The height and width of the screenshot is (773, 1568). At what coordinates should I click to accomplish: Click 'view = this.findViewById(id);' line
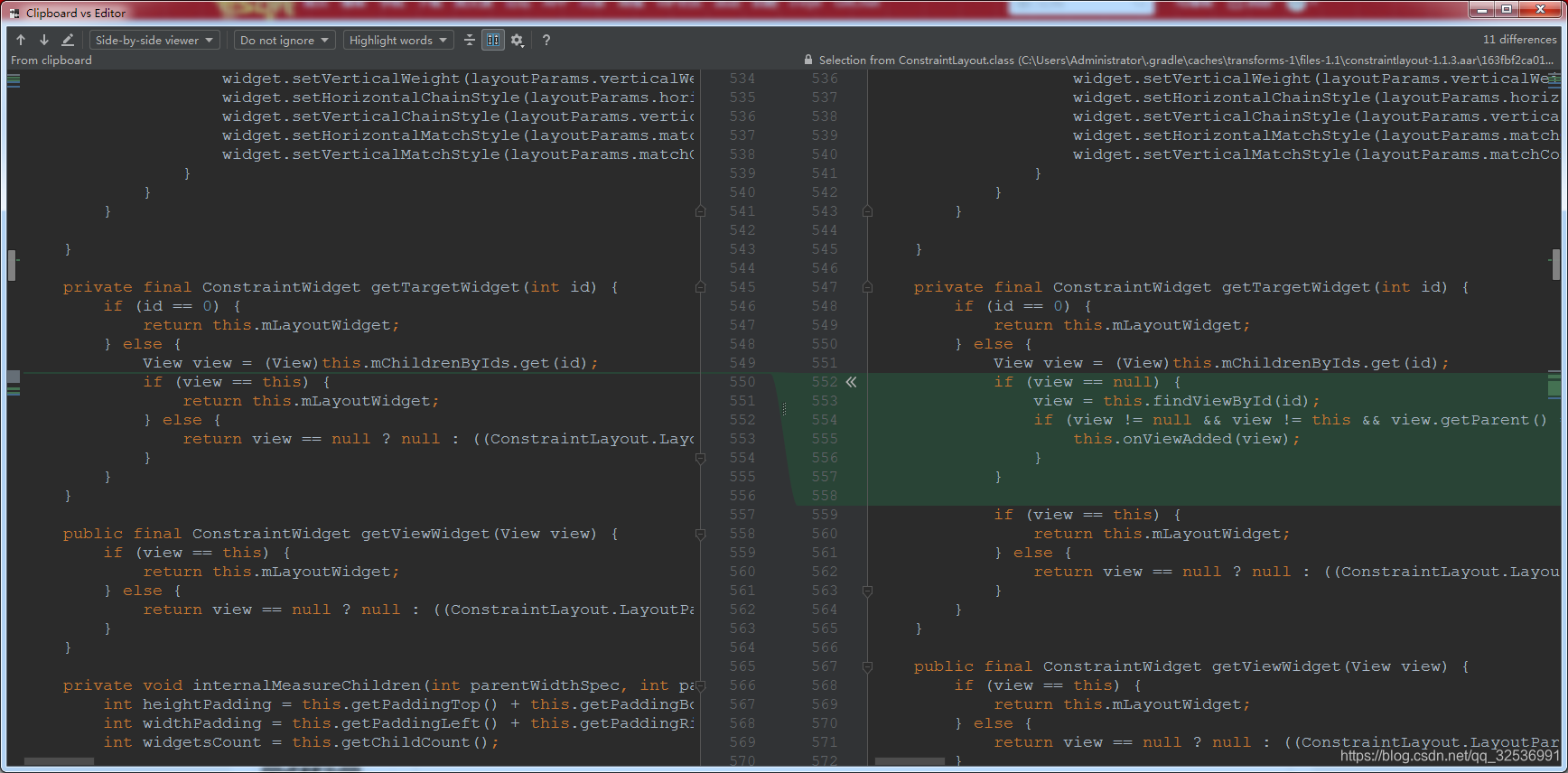tap(1177, 401)
